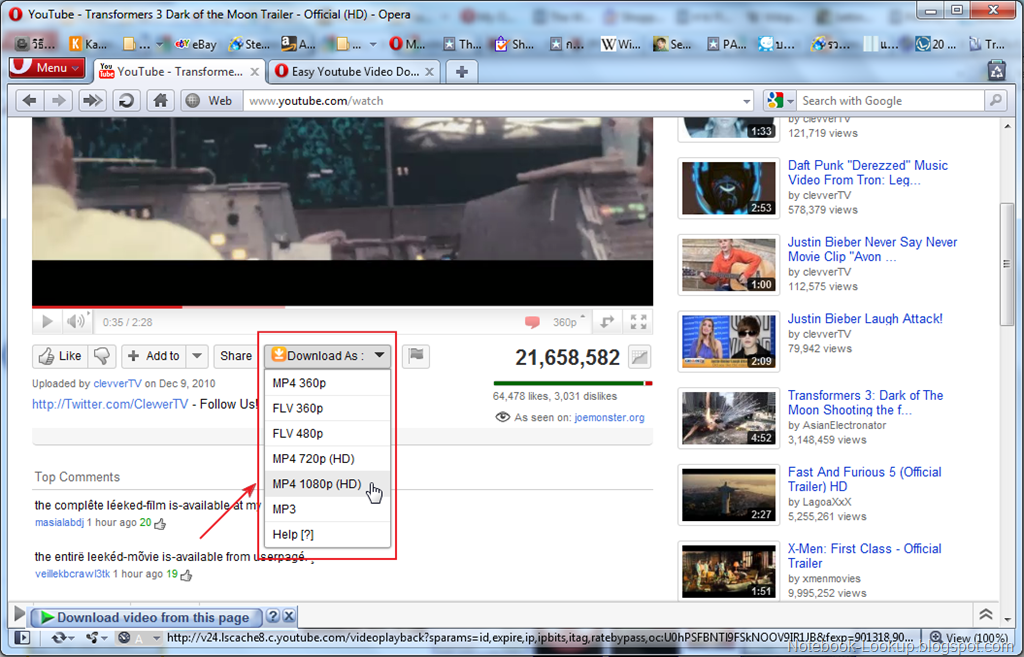Screen dimensions: 1024x657
Task: Thumbs up the masialabdj comment
Action: pos(160,523)
